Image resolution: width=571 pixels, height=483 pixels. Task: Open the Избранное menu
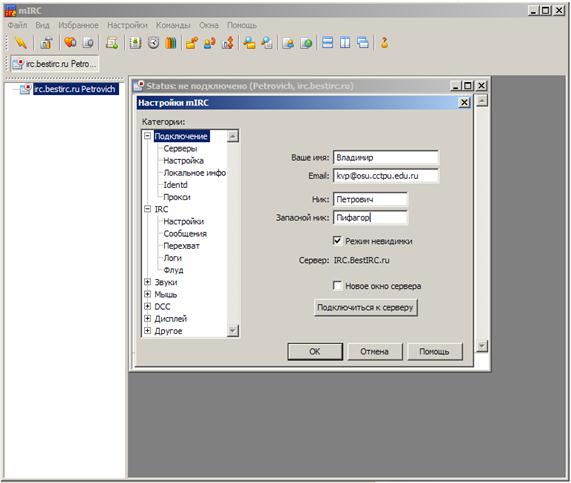coord(78,25)
